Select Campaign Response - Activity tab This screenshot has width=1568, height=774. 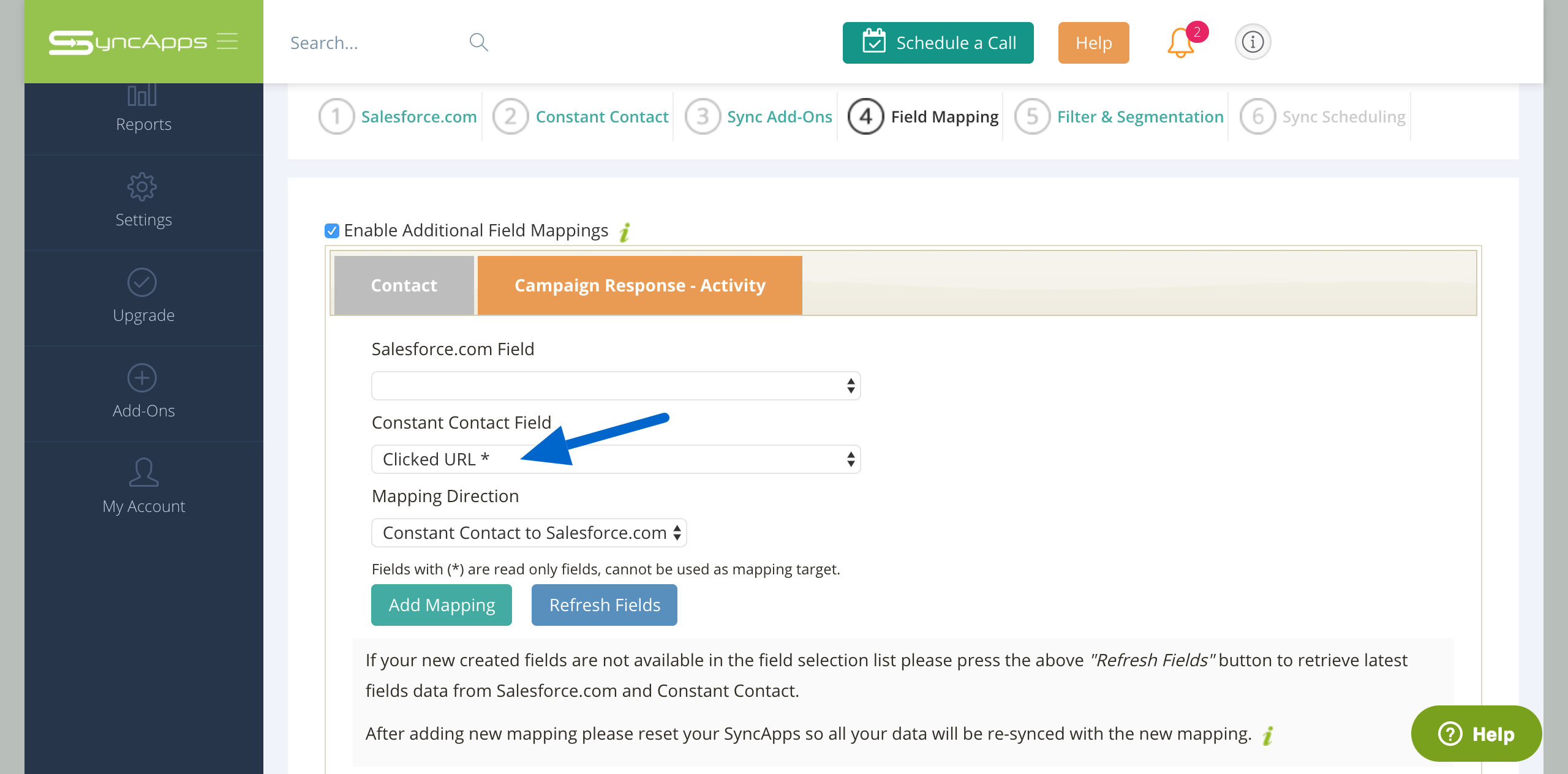click(x=640, y=285)
